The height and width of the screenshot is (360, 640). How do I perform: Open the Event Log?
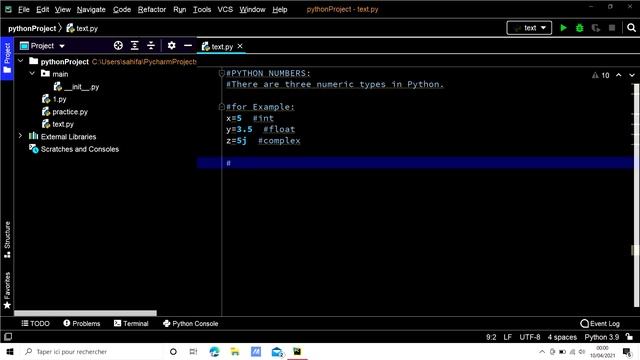[x=600, y=323]
